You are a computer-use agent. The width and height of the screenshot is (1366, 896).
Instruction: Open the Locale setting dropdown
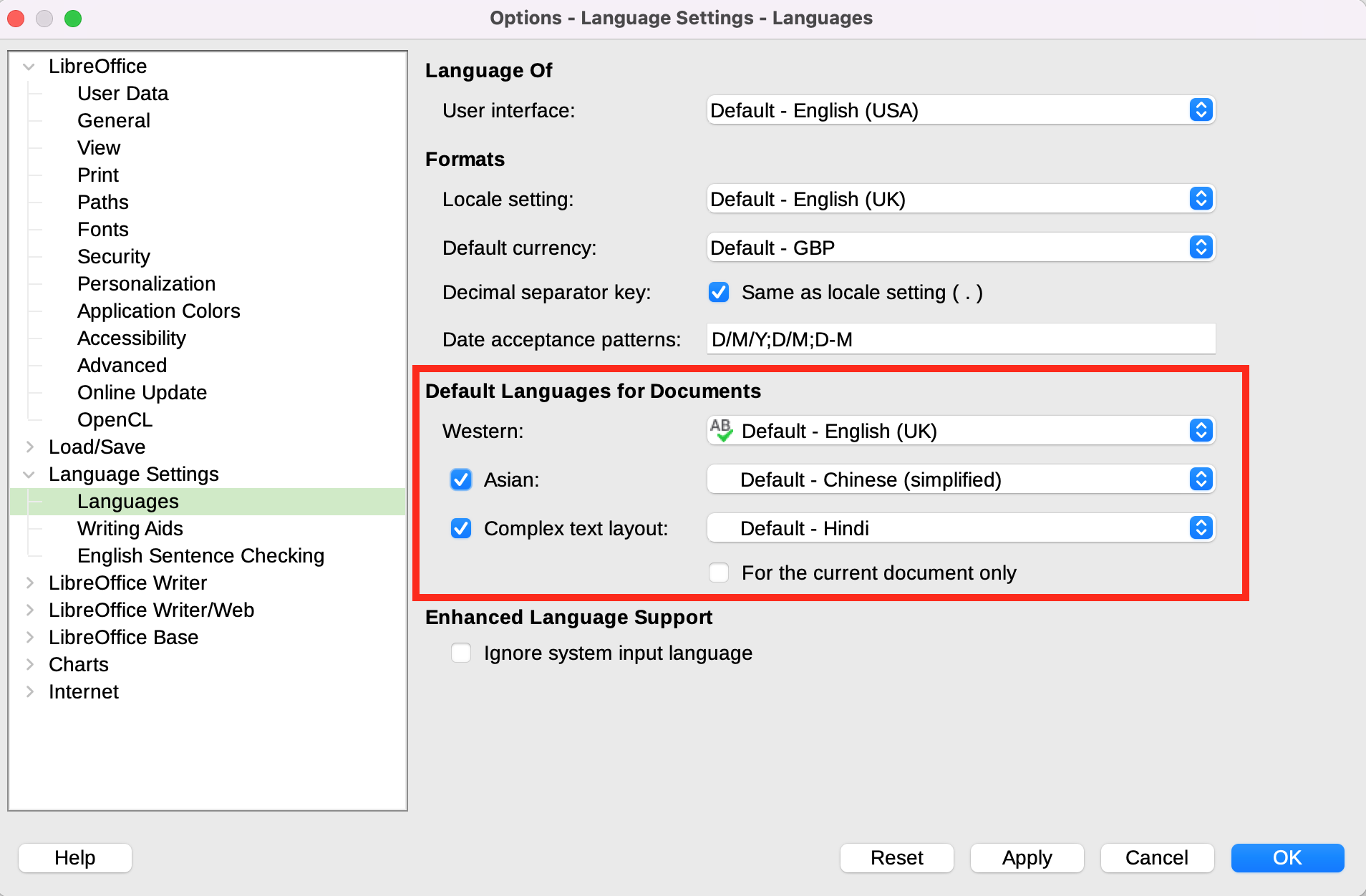click(961, 198)
